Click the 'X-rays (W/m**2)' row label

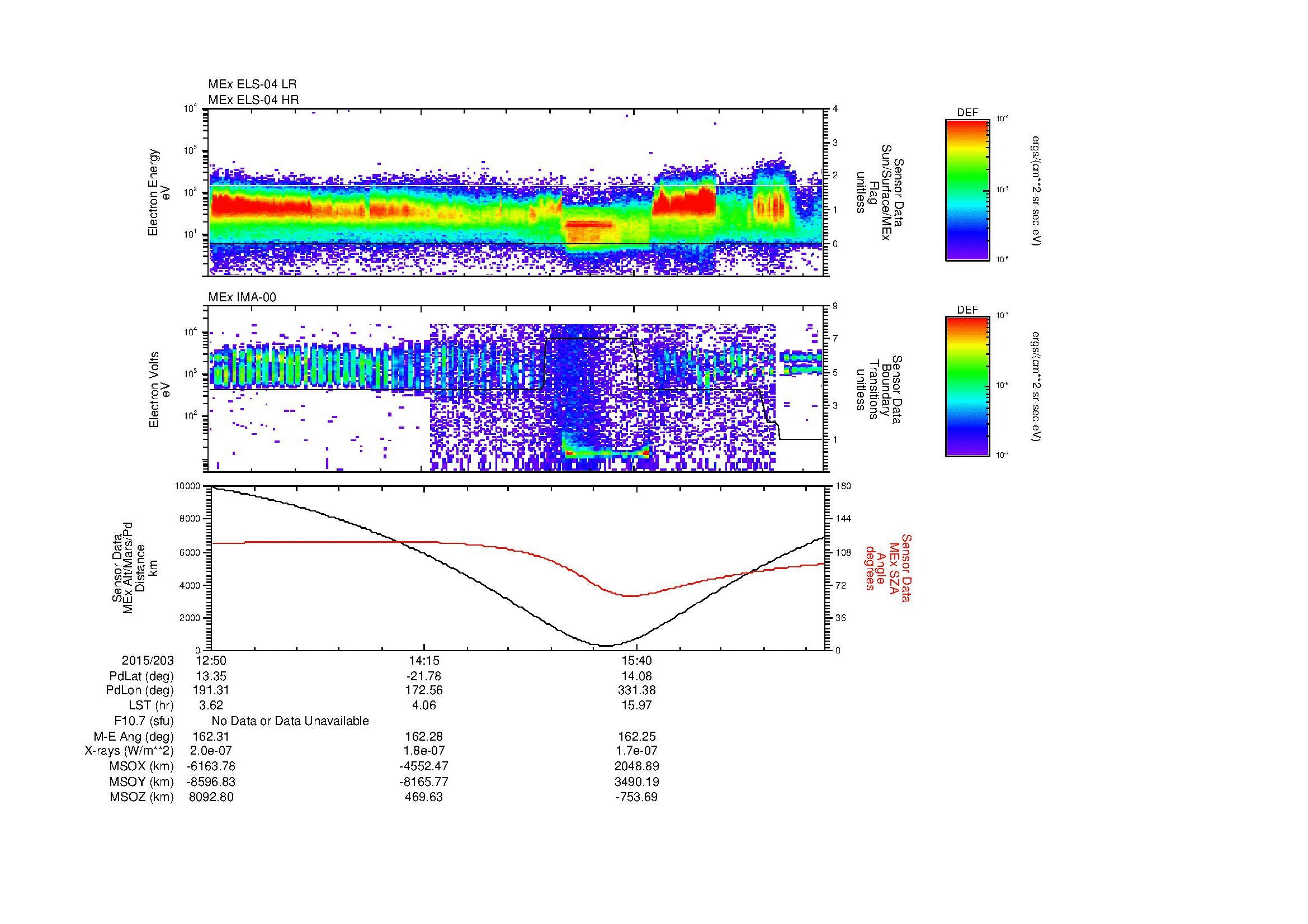pyautogui.click(x=129, y=751)
